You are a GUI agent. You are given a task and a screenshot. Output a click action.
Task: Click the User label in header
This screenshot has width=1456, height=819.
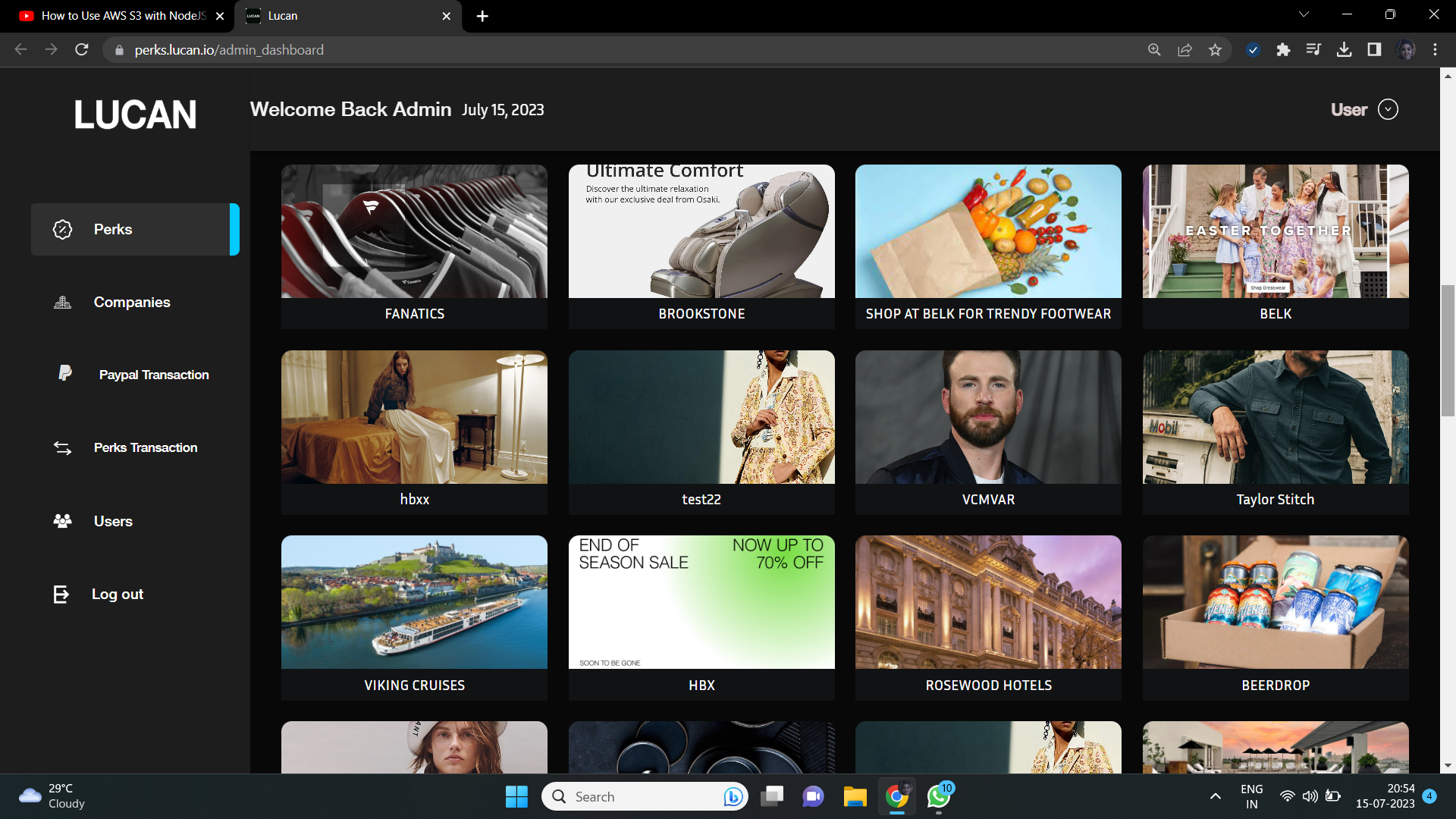click(x=1349, y=109)
